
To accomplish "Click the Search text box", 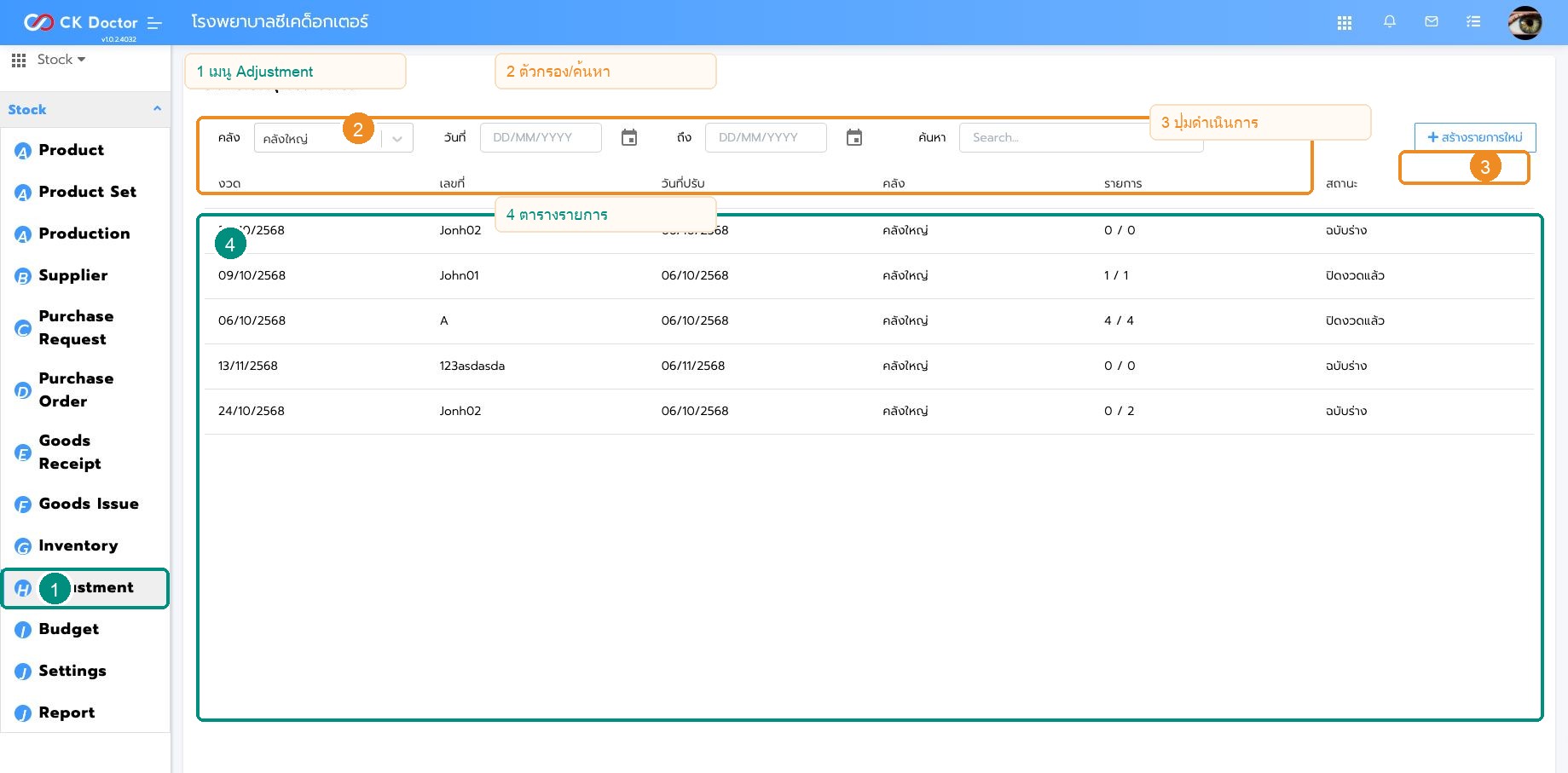I will (x=1081, y=137).
